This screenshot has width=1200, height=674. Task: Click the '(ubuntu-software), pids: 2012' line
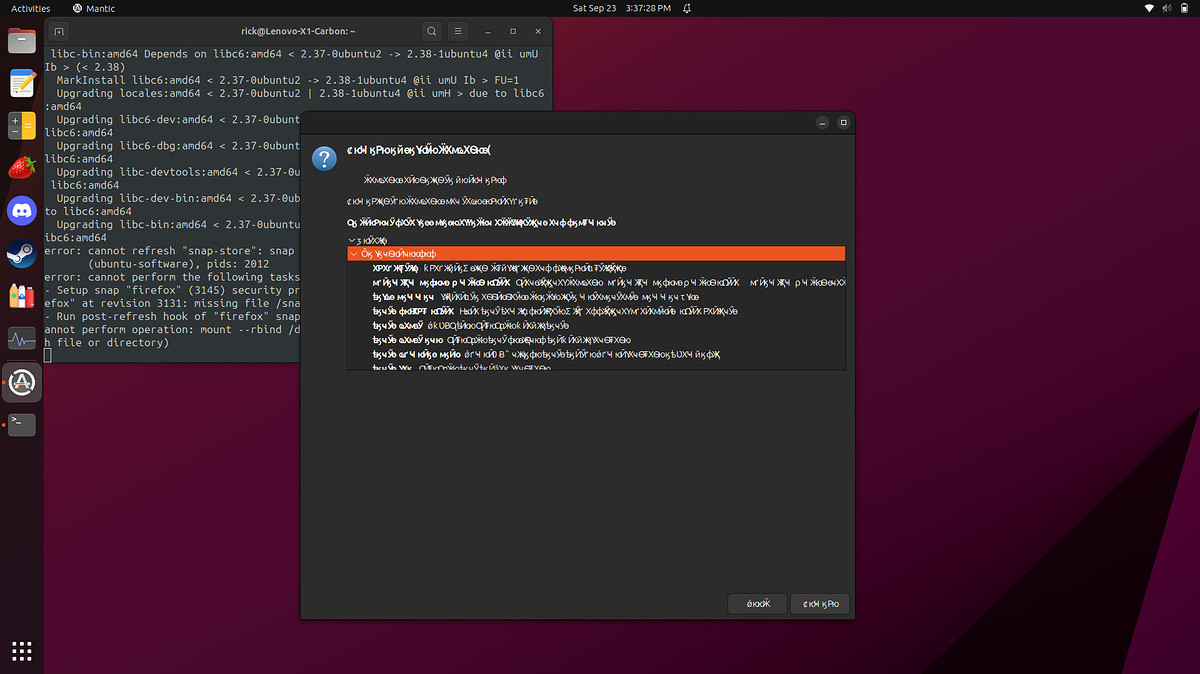(x=179, y=264)
